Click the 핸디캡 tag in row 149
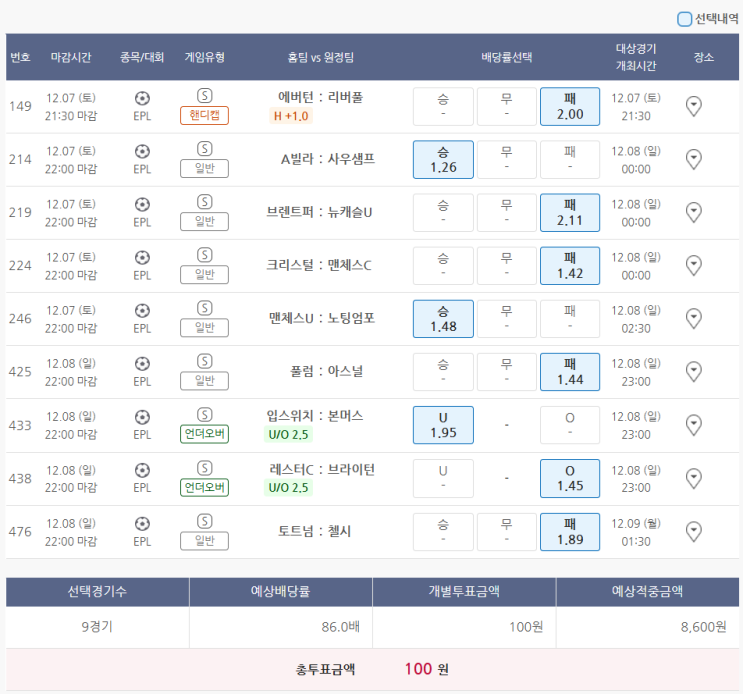The height and width of the screenshot is (694, 743). point(204,115)
